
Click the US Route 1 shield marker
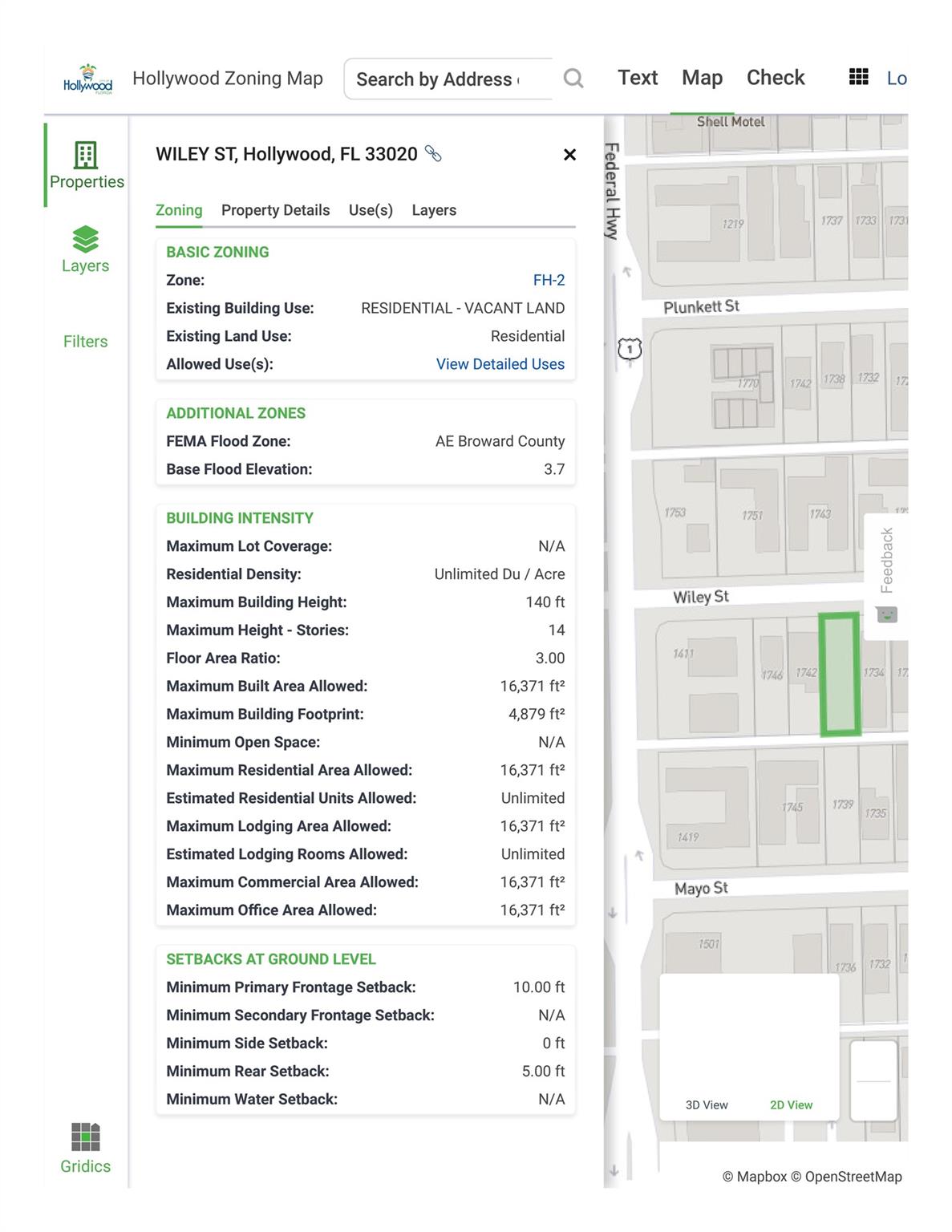coord(630,349)
